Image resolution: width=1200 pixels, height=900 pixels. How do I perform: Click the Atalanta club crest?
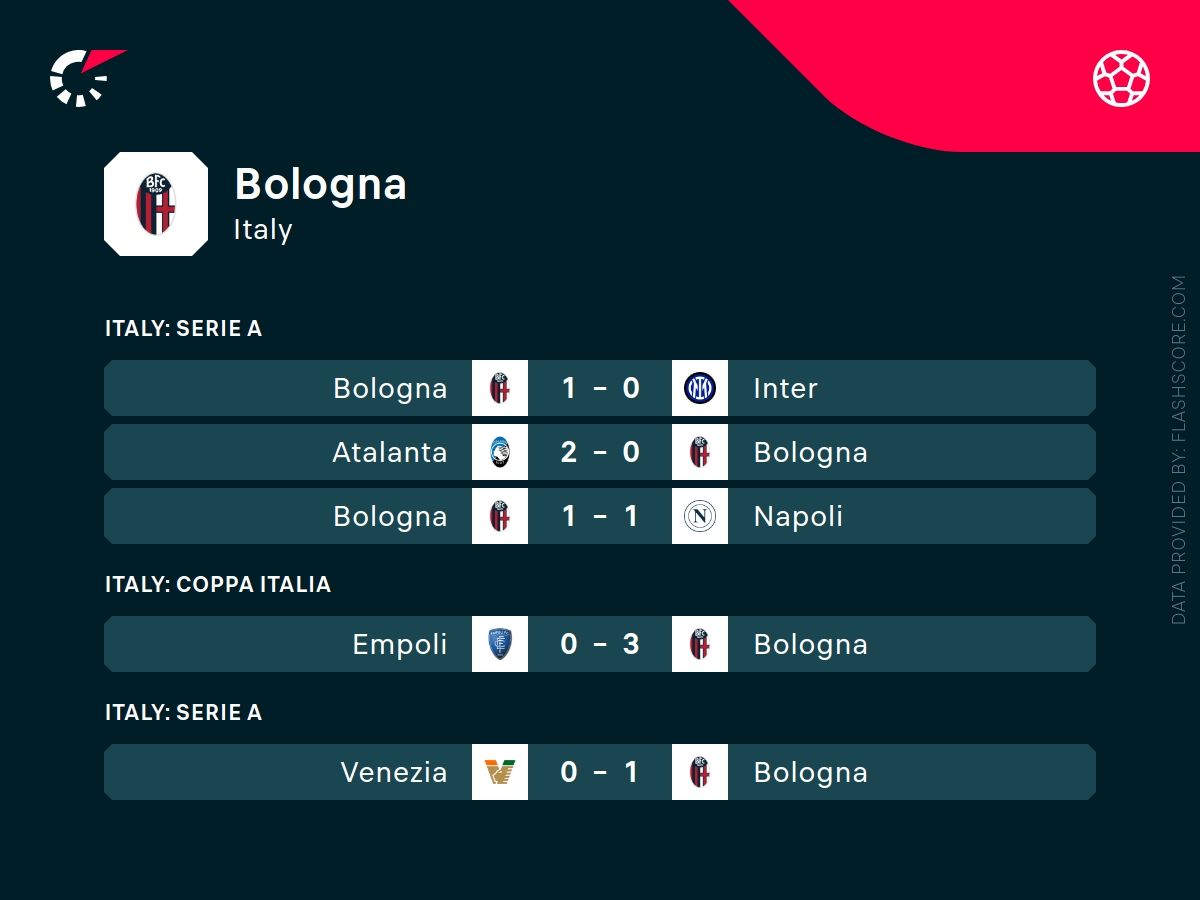pyautogui.click(x=500, y=452)
